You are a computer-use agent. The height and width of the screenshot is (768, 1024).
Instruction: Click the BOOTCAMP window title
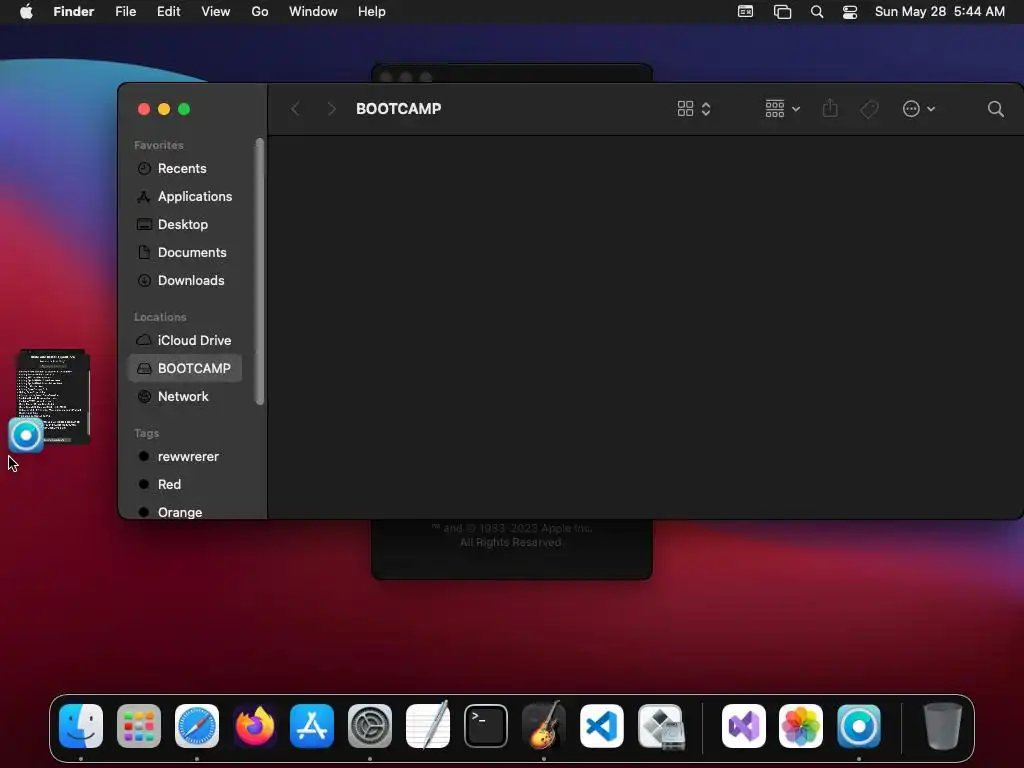[x=398, y=108]
